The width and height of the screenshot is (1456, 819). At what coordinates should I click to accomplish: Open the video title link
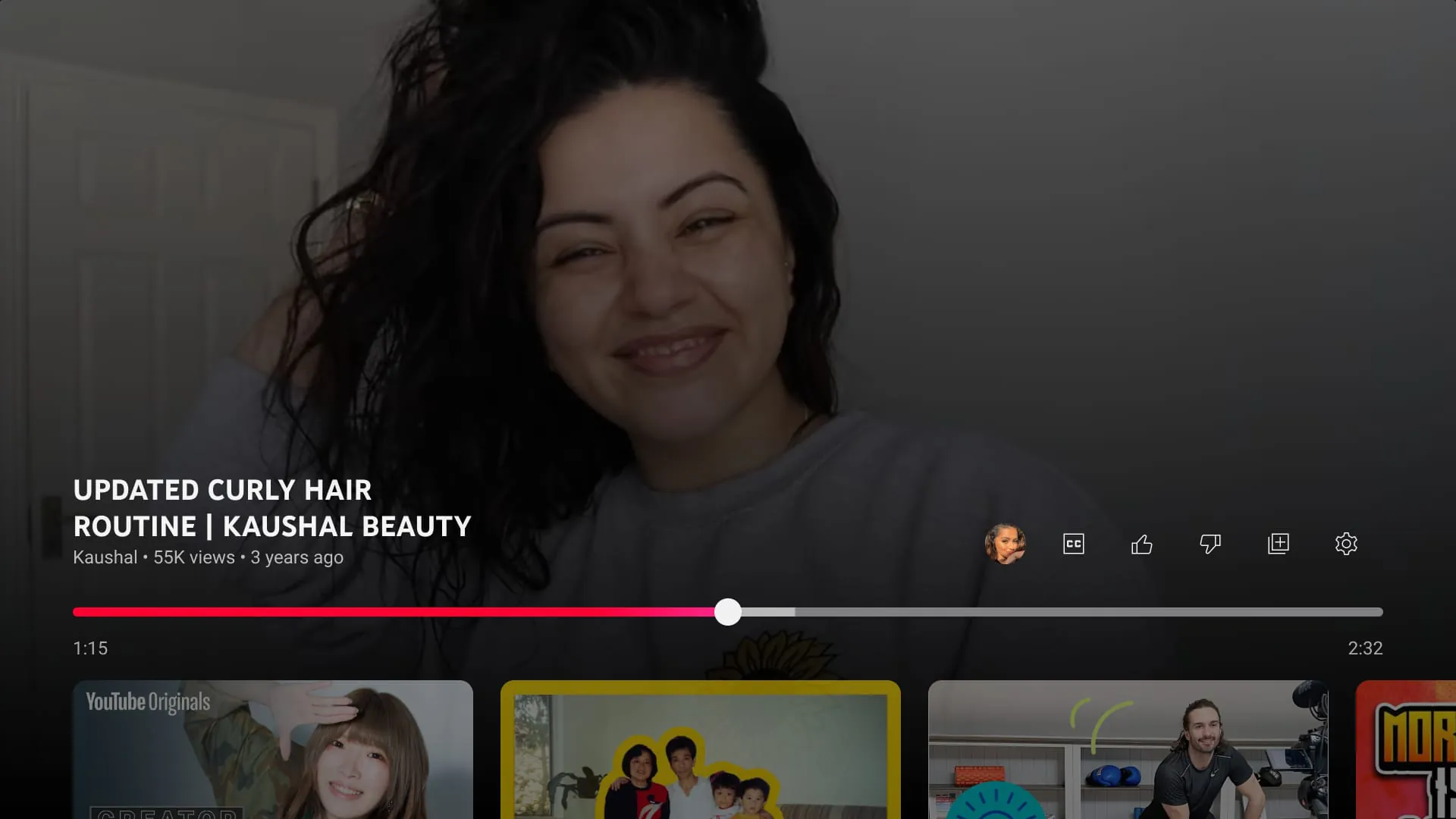(271, 508)
